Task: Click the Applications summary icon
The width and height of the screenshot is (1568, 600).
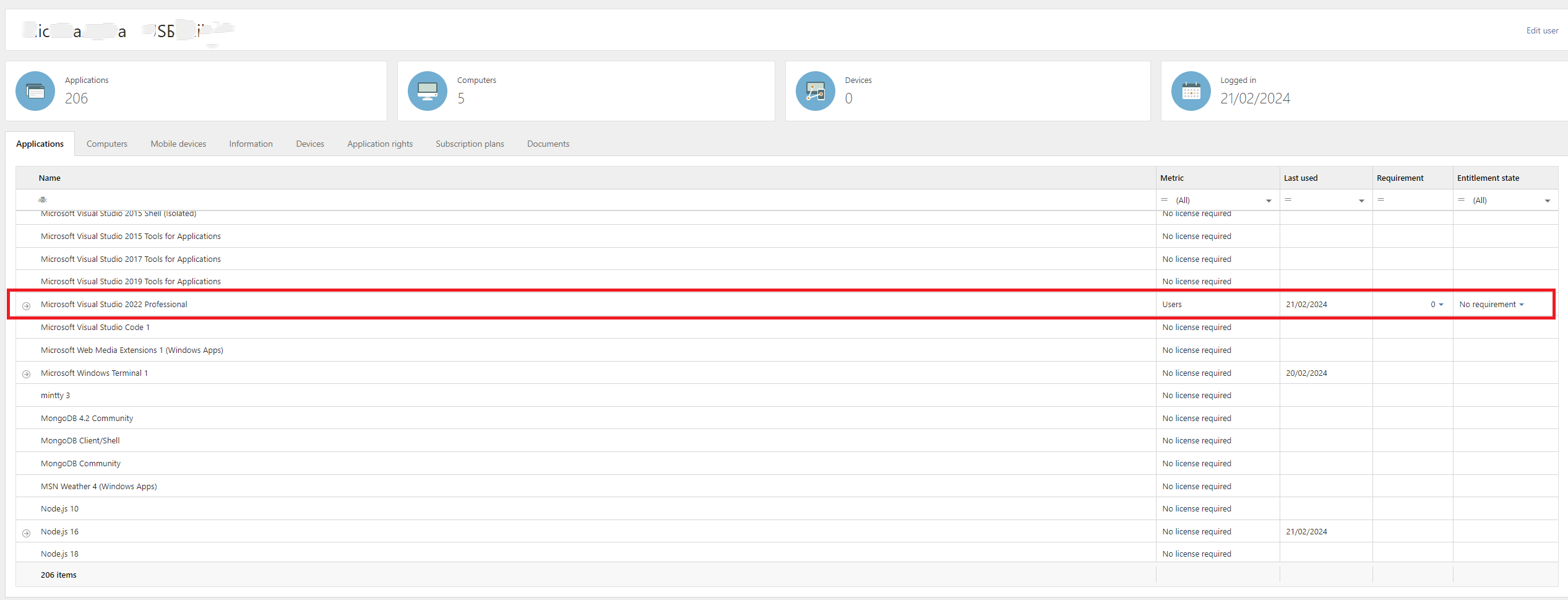Action: [35, 91]
